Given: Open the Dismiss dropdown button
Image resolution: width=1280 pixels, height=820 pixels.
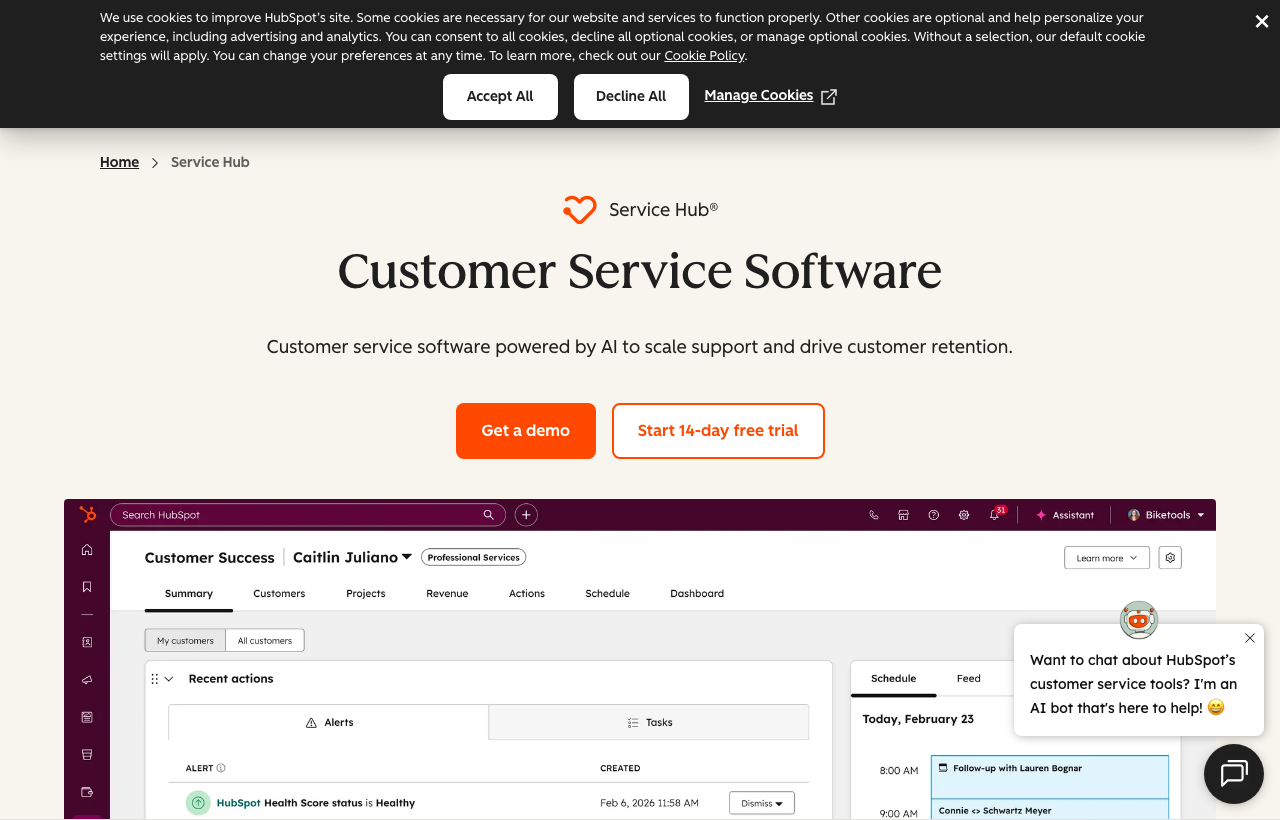Looking at the screenshot, I should 762,803.
